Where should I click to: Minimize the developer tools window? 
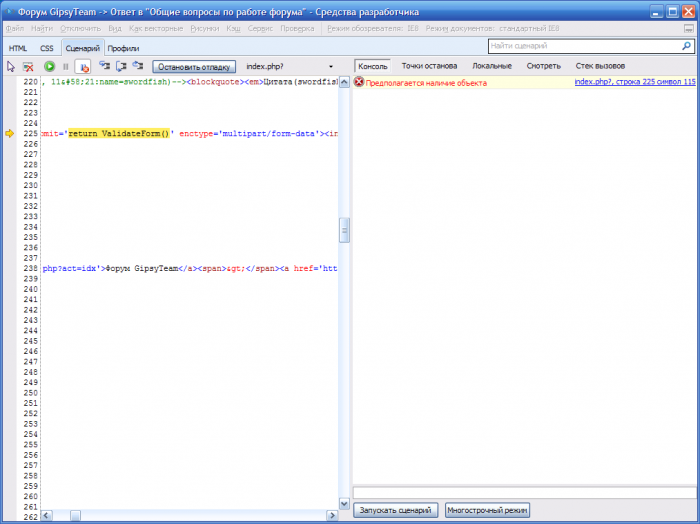(x=656, y=12)
